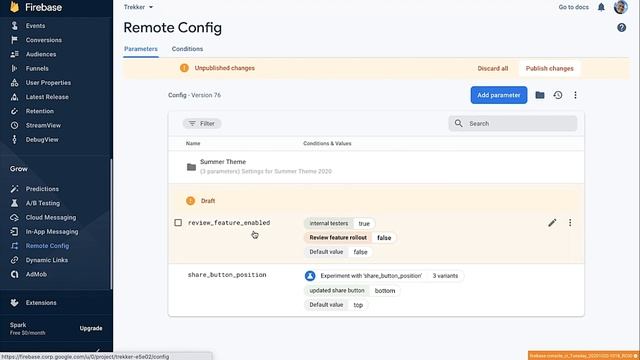The height and width of the screenshot is (360, 640).
Task: Click the internal testers condition chip
Action: click(328, 223)
